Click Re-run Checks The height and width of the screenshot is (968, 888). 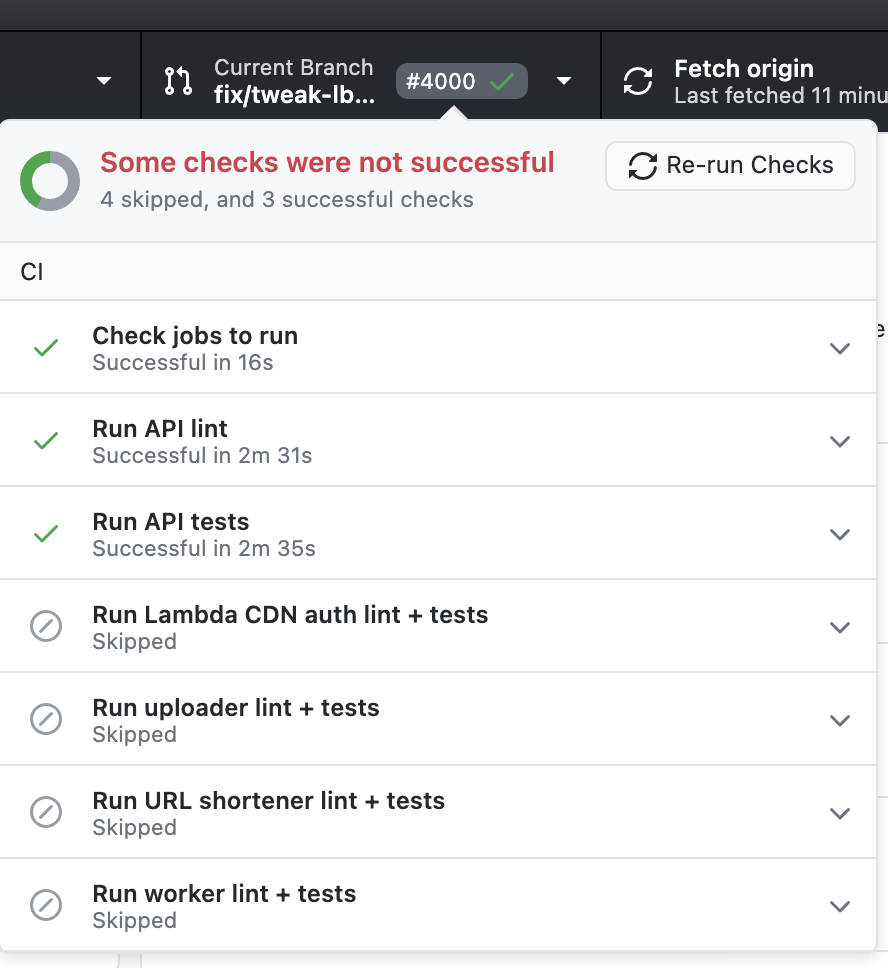(730, 166)
